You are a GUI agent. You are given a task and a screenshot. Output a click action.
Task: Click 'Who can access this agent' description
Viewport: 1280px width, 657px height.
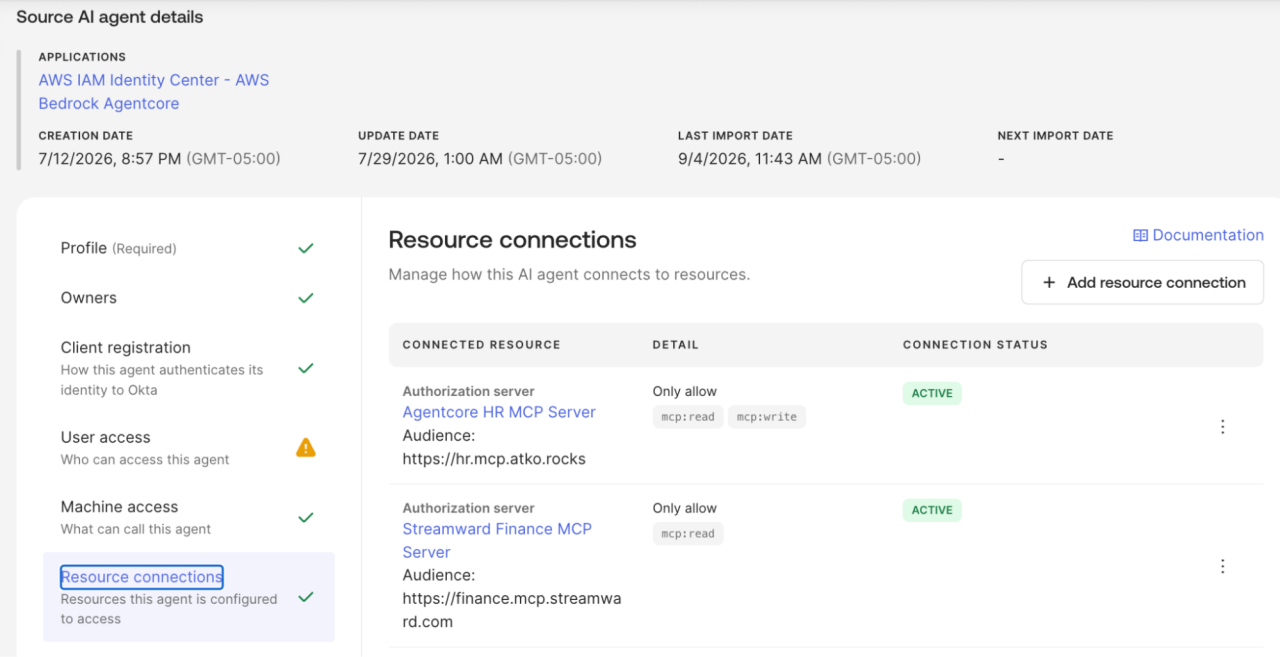(145, 460)
